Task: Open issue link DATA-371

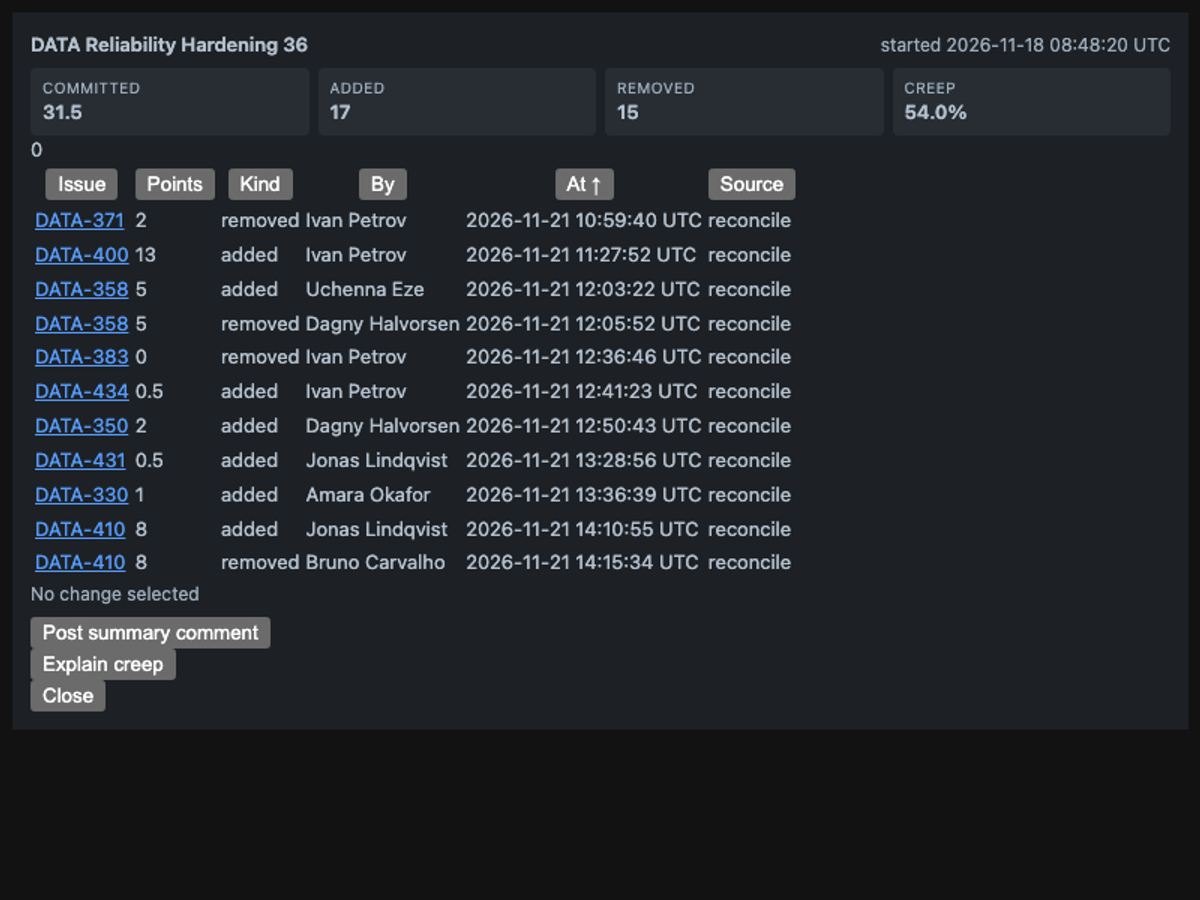Action: pos(79,220)
